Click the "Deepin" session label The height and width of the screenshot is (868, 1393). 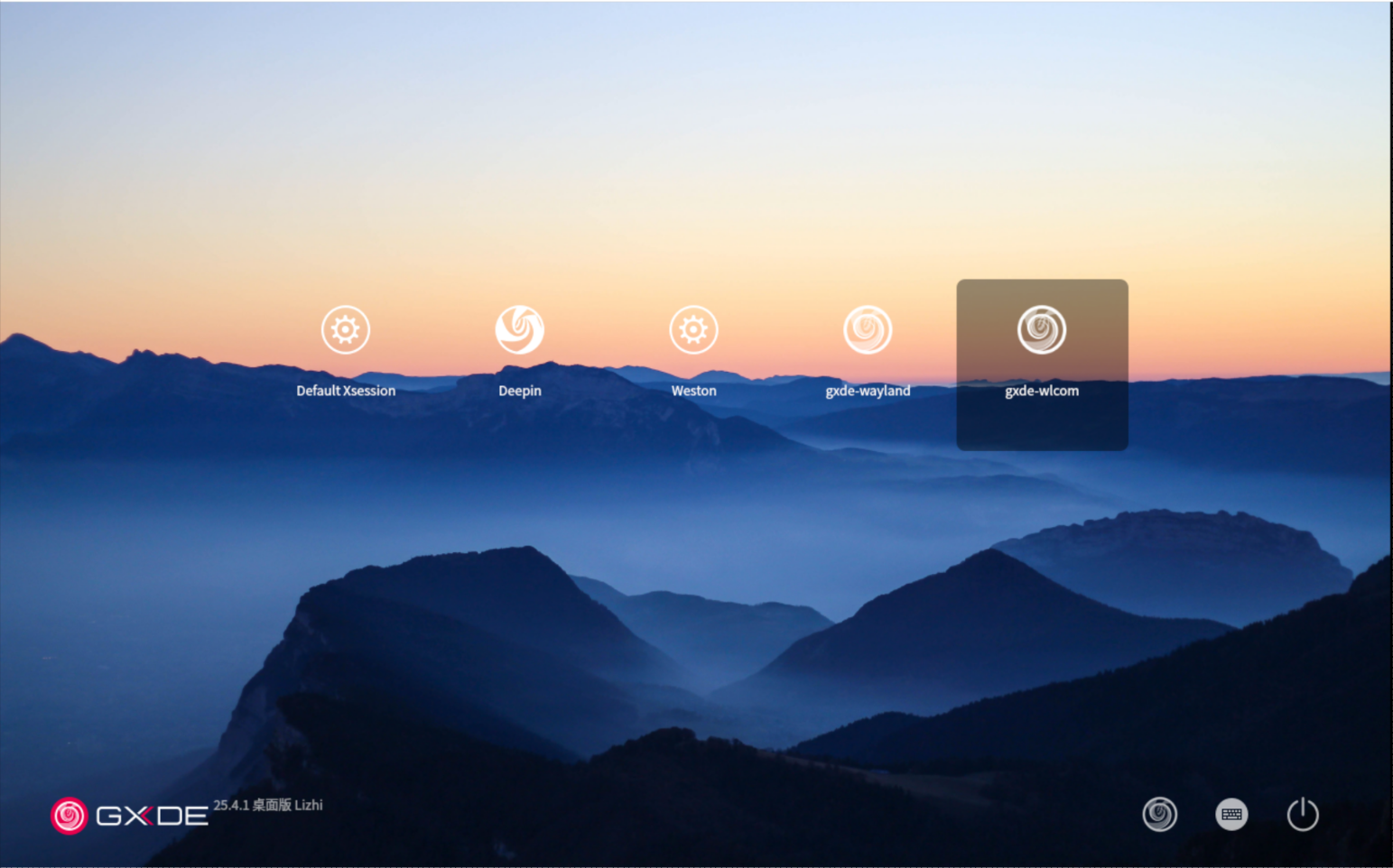(x=520, y=391)
